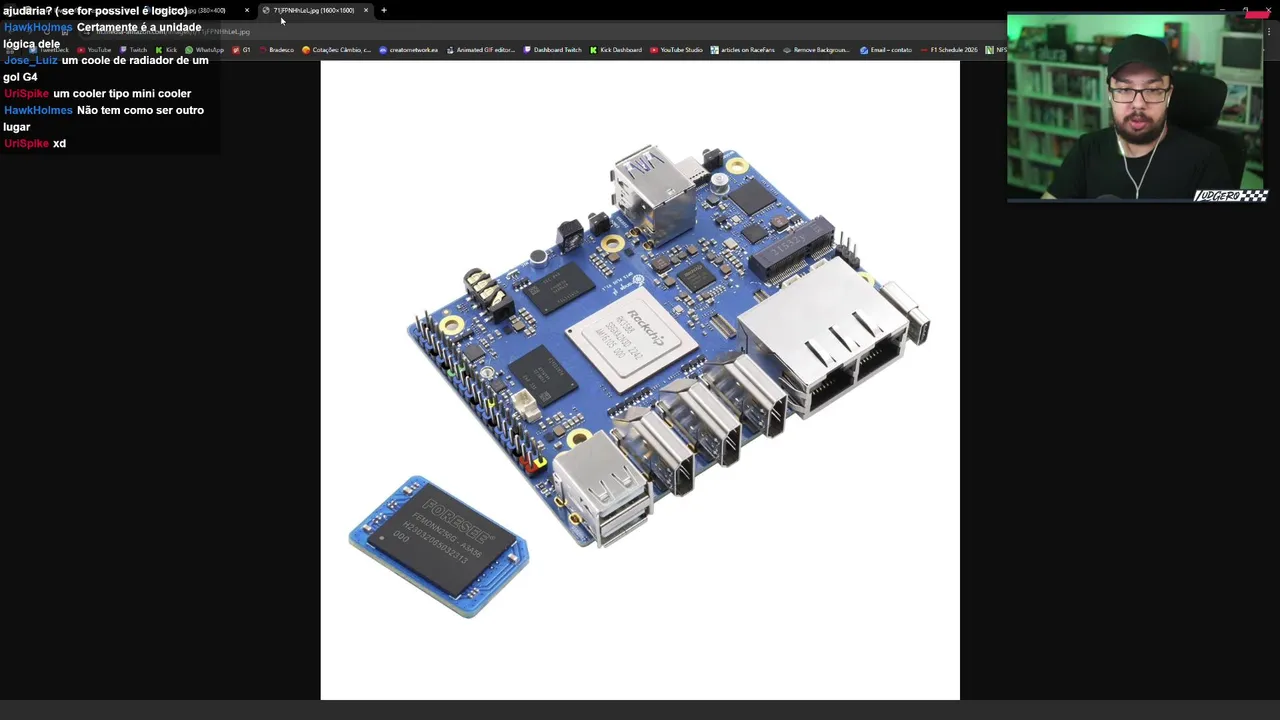Screen dimensions: 1280x720
Task: Open the YouTube Studio bookmark
Action: [x=676, y=50]
